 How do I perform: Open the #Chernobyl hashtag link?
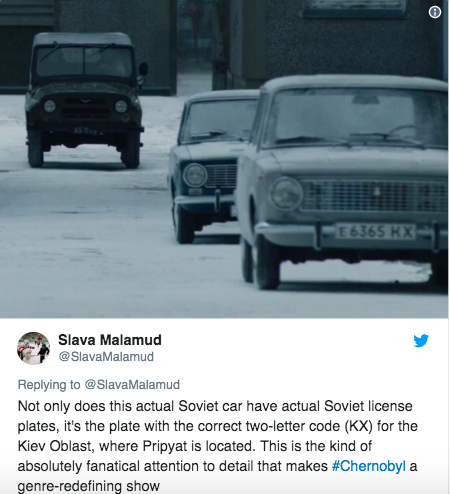(369, 466)
